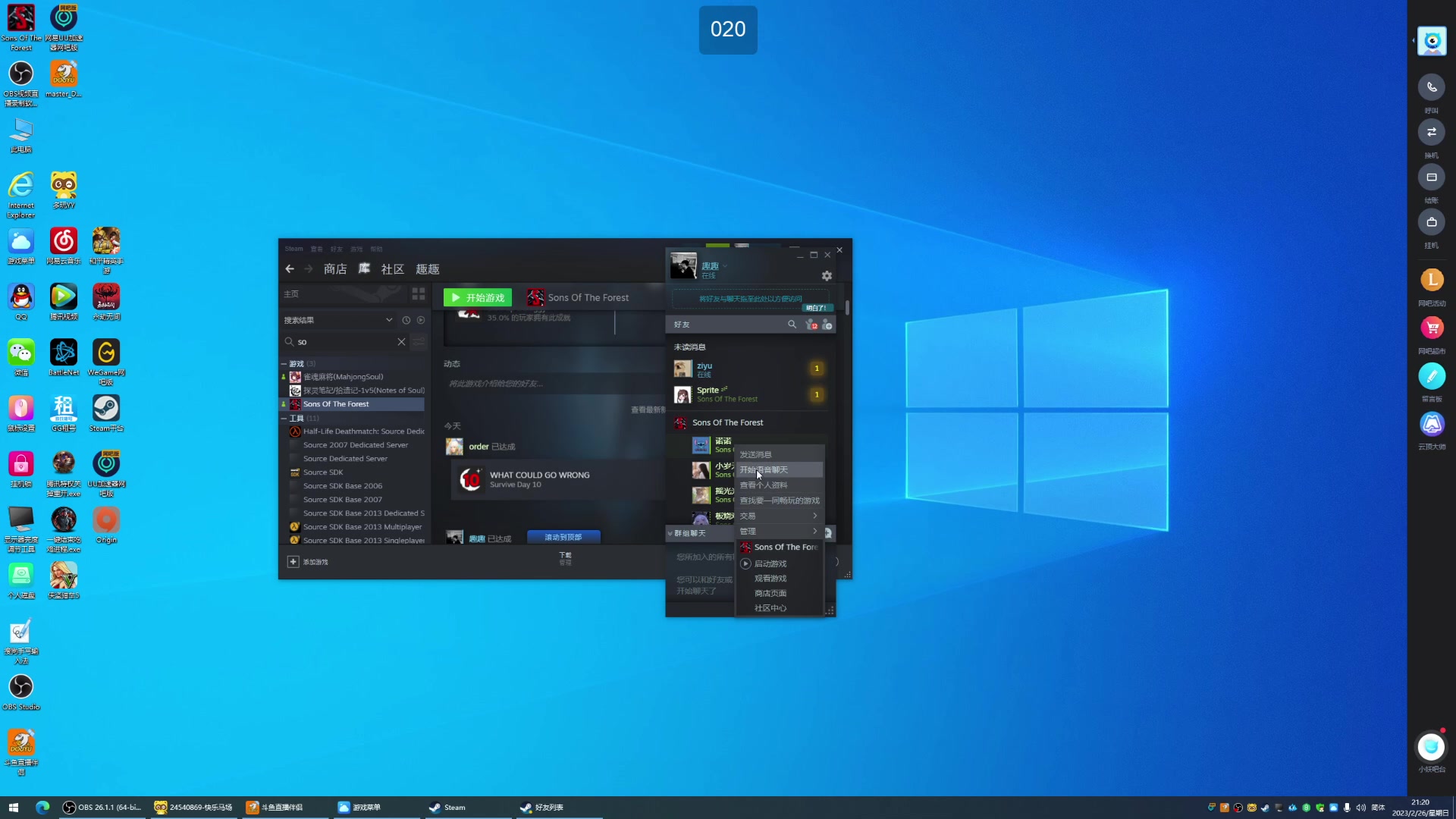Open the search results collection dropdown
Viewport: 1456px width, 819px height.
point(389,320)
